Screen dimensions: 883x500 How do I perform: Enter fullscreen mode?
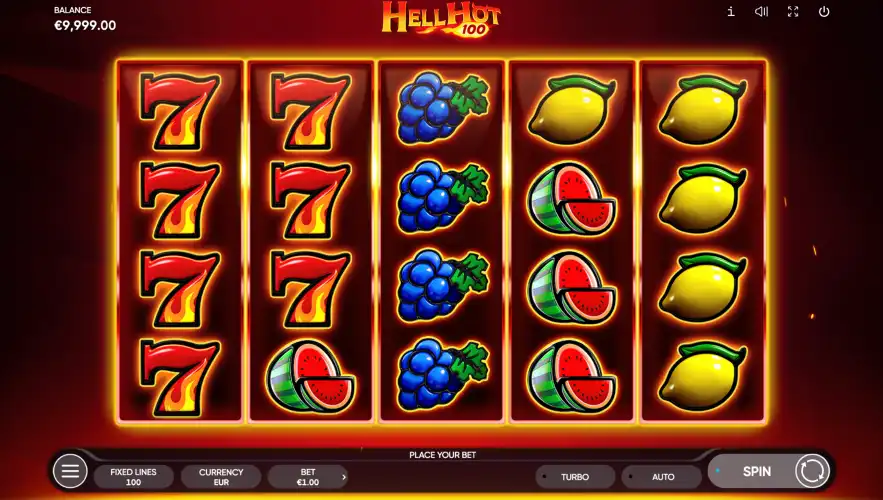793,11
